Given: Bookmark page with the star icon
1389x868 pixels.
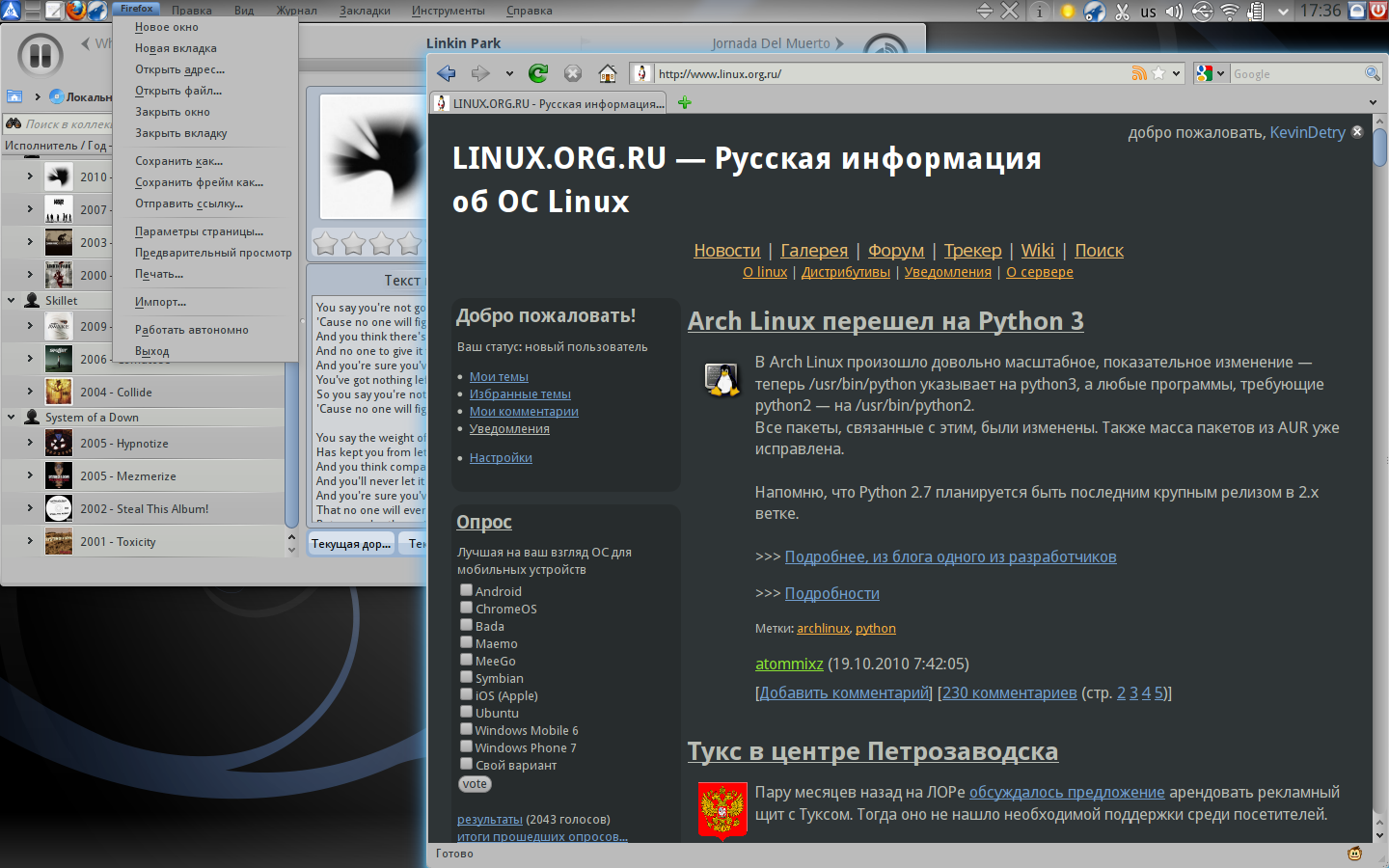Looking at the screenshot, I should coord(1158,73).
